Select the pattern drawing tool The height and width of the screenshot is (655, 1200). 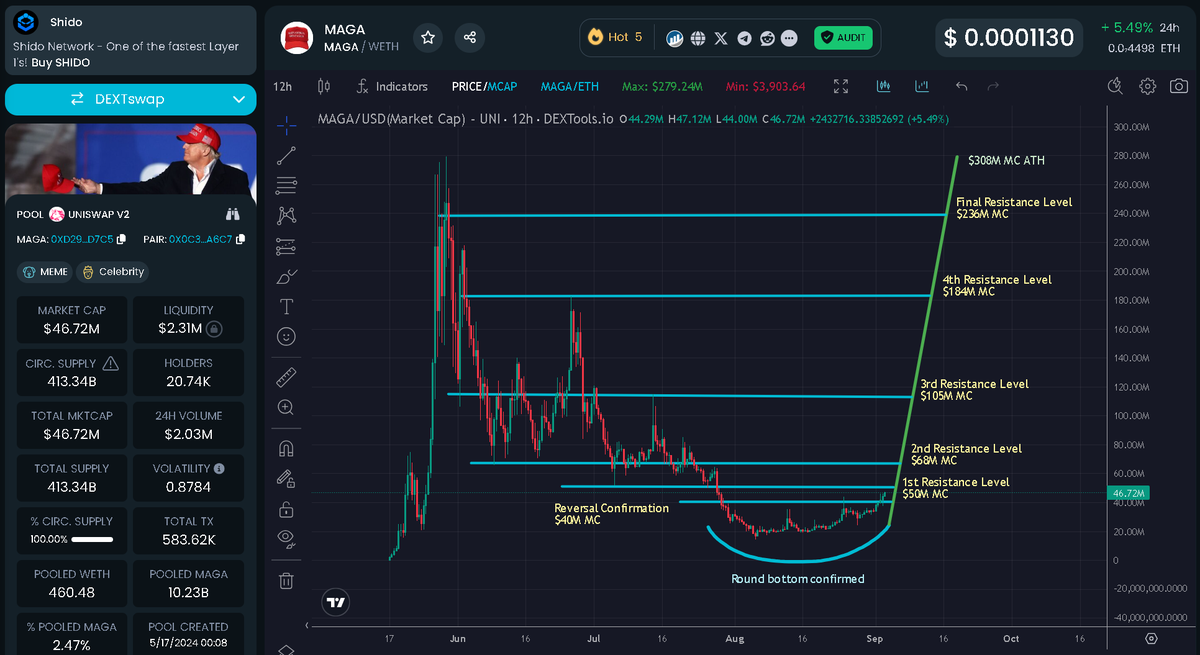[x=287, y=215]
